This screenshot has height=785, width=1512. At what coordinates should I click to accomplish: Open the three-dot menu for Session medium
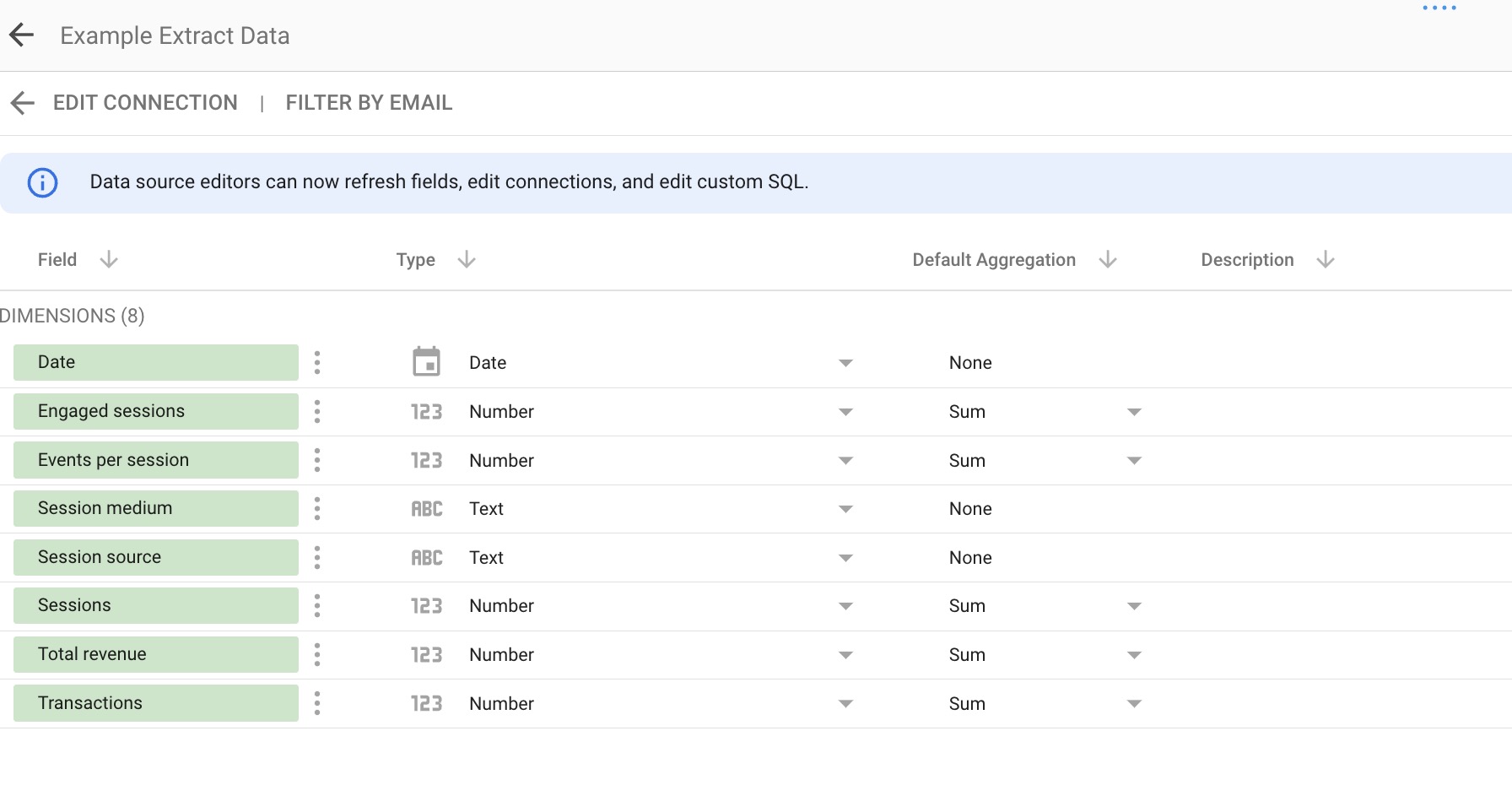pos(317,508)
